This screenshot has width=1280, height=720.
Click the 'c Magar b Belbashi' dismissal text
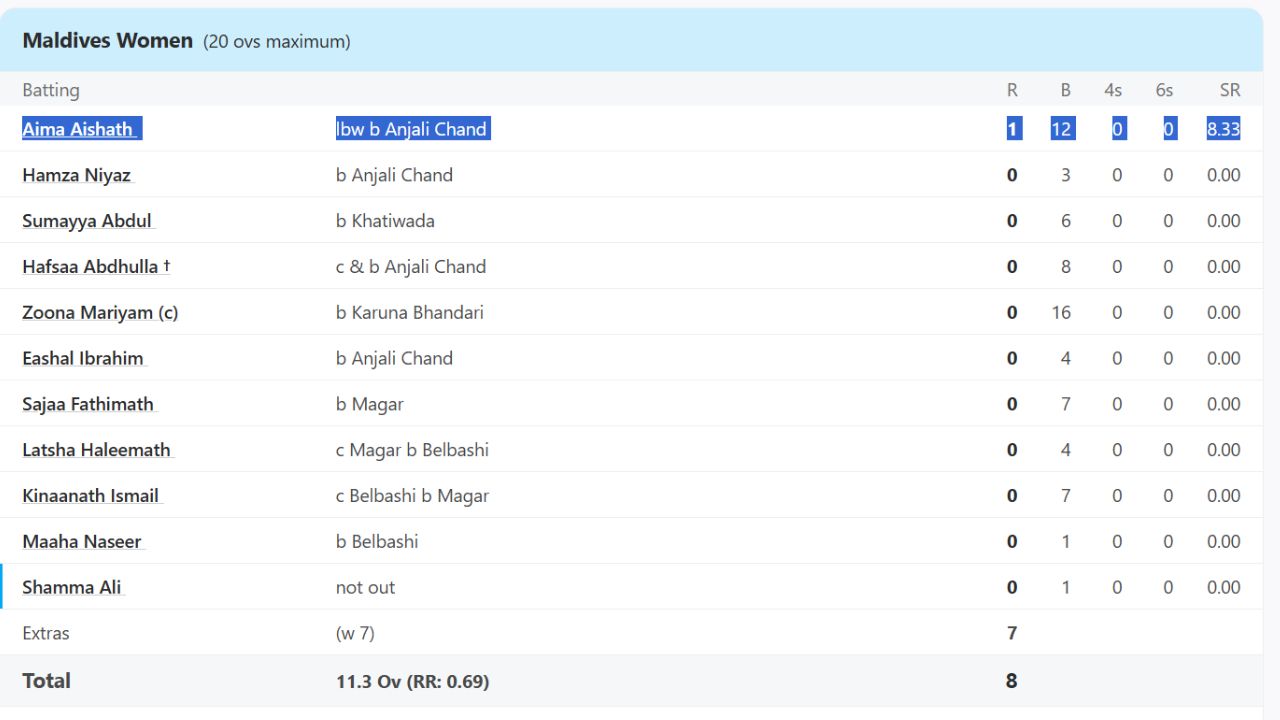point(412,450)
